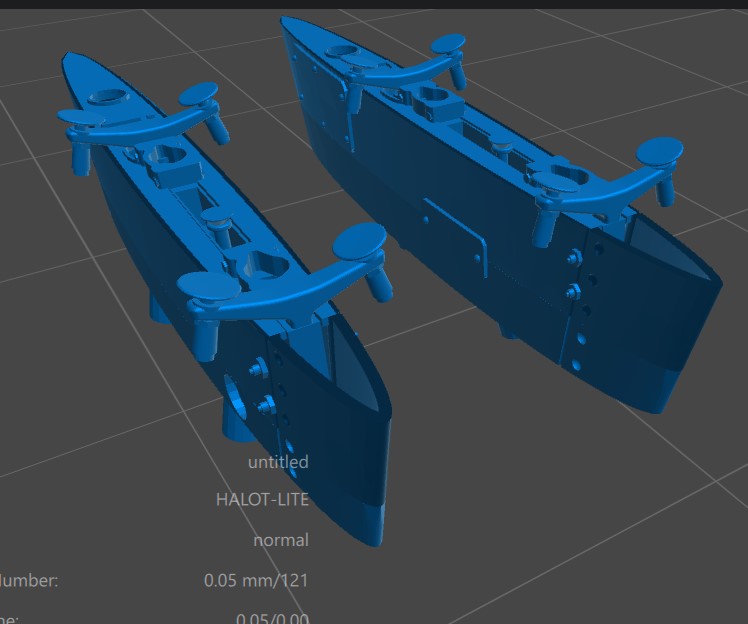Click the lower bolt on right hull's stern plate
Image resolution: width=748 pixels, height=624 pixels.
click(x=573, y=292)
